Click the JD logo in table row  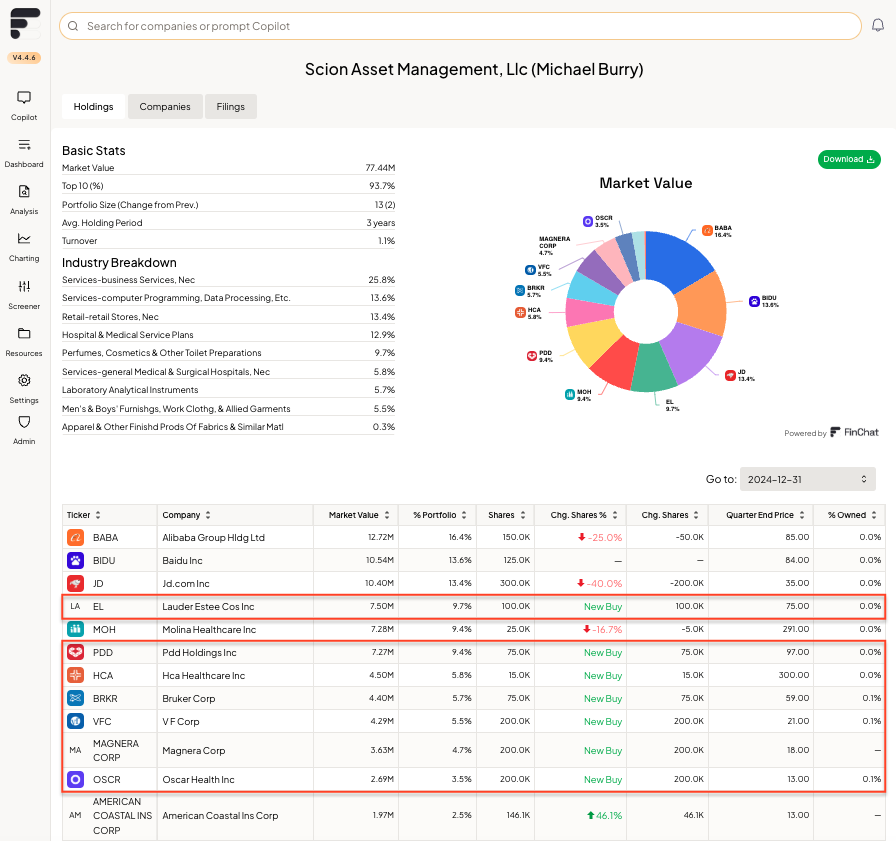click(75, 583)
